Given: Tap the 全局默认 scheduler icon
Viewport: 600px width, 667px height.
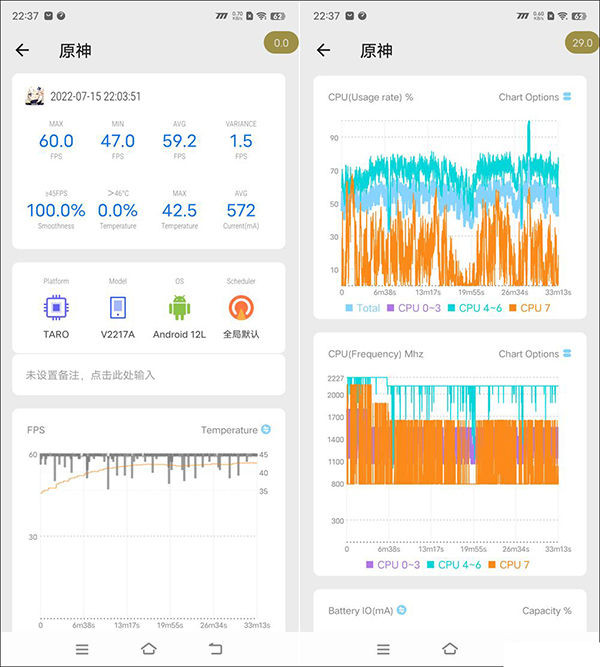Looking at the screenshot, I should 240,306.
